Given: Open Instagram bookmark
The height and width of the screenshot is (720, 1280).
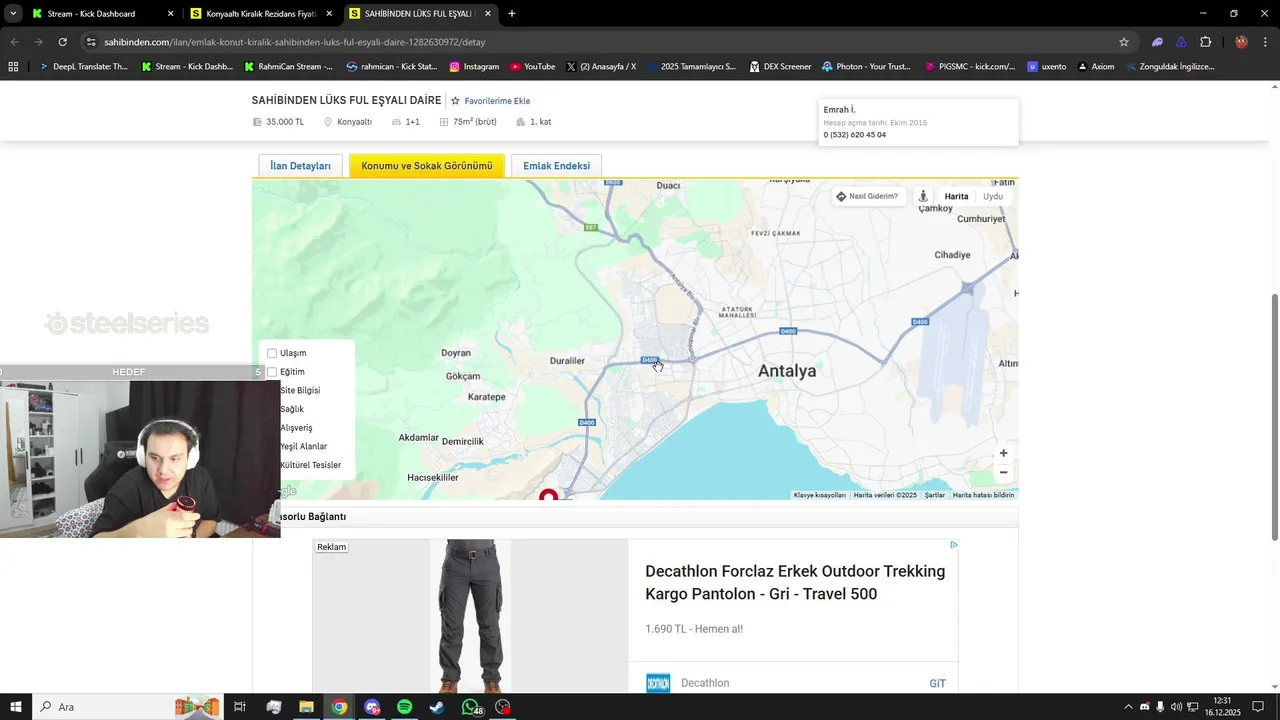Looking at the screenshot, I should pyautogui.click(x=474, y=67).
